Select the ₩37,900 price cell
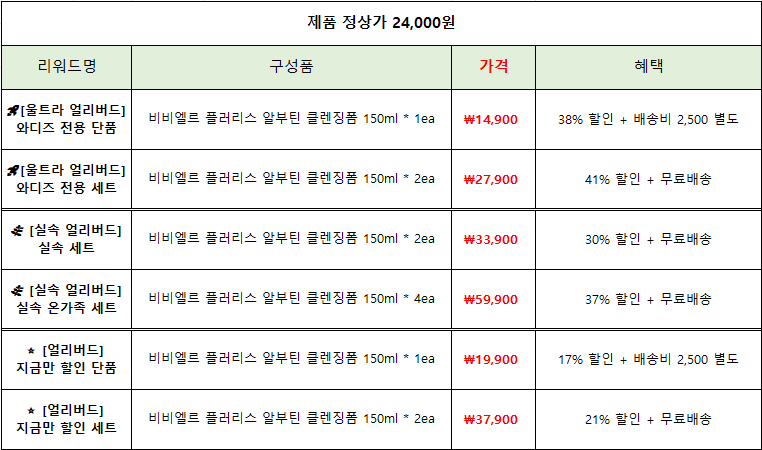This screenshot has width=762, height=450. pos(491,419)
